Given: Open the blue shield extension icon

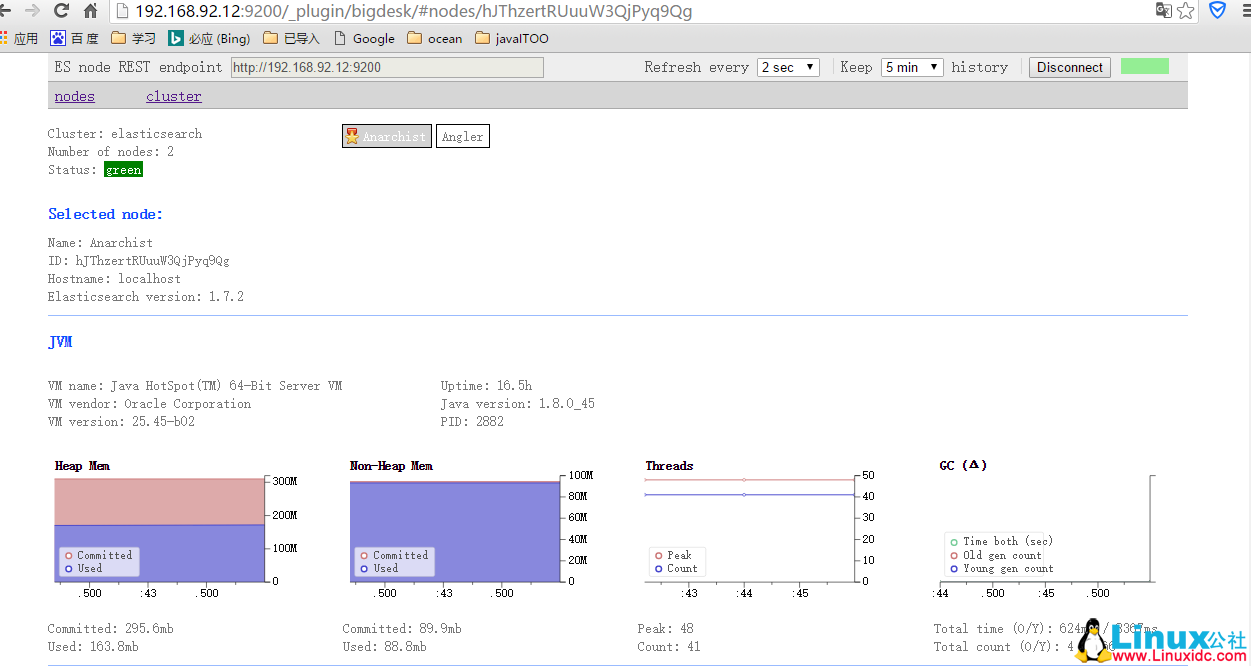Looking at the screenshot, I should pyautogui.click(x=1218, y=11).
